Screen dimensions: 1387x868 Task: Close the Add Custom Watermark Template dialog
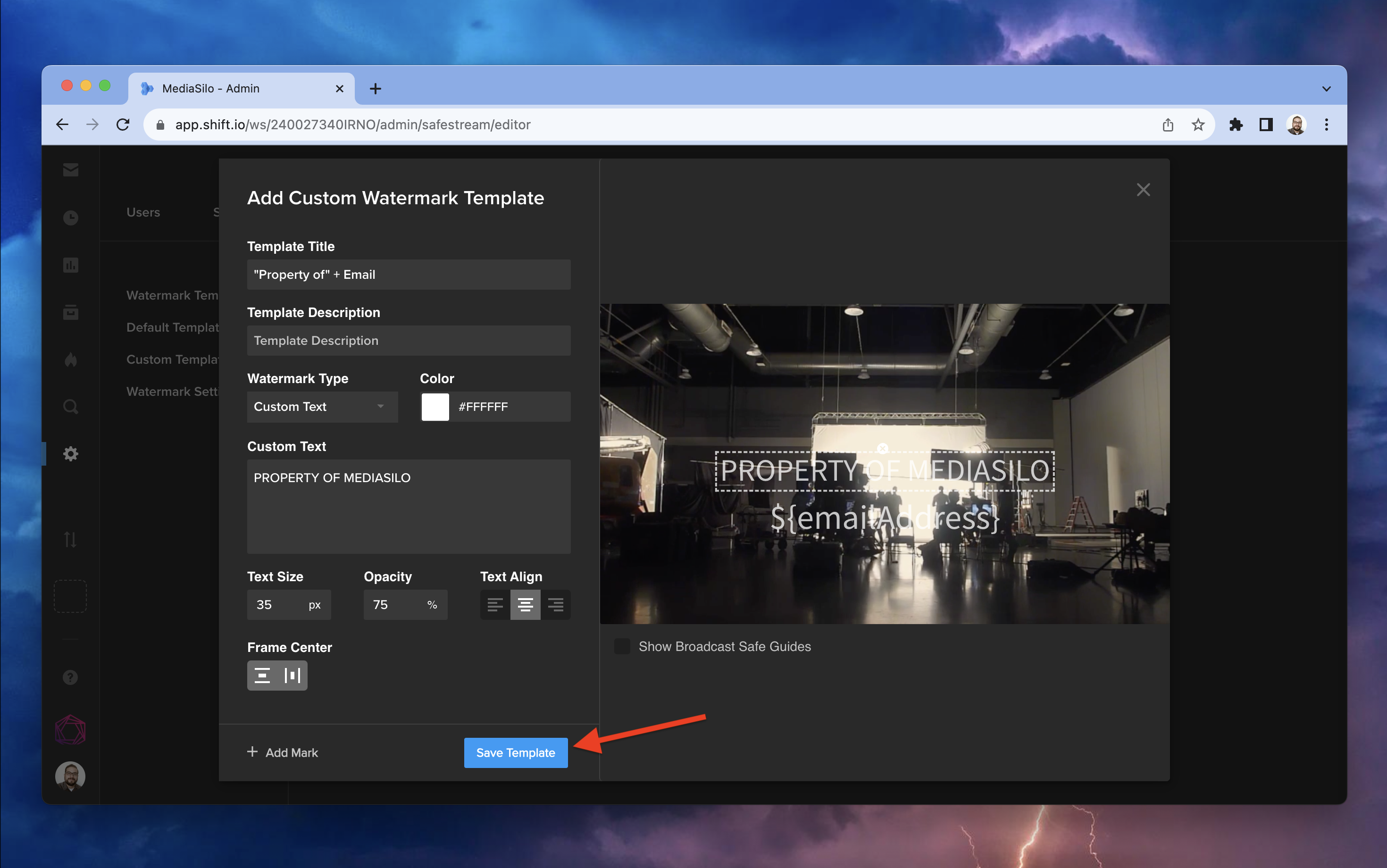coord(1143,190)
